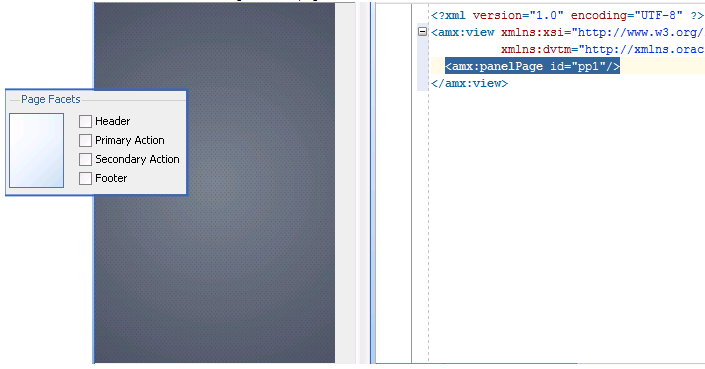Check the Secondary Action facet

(85, 159)
